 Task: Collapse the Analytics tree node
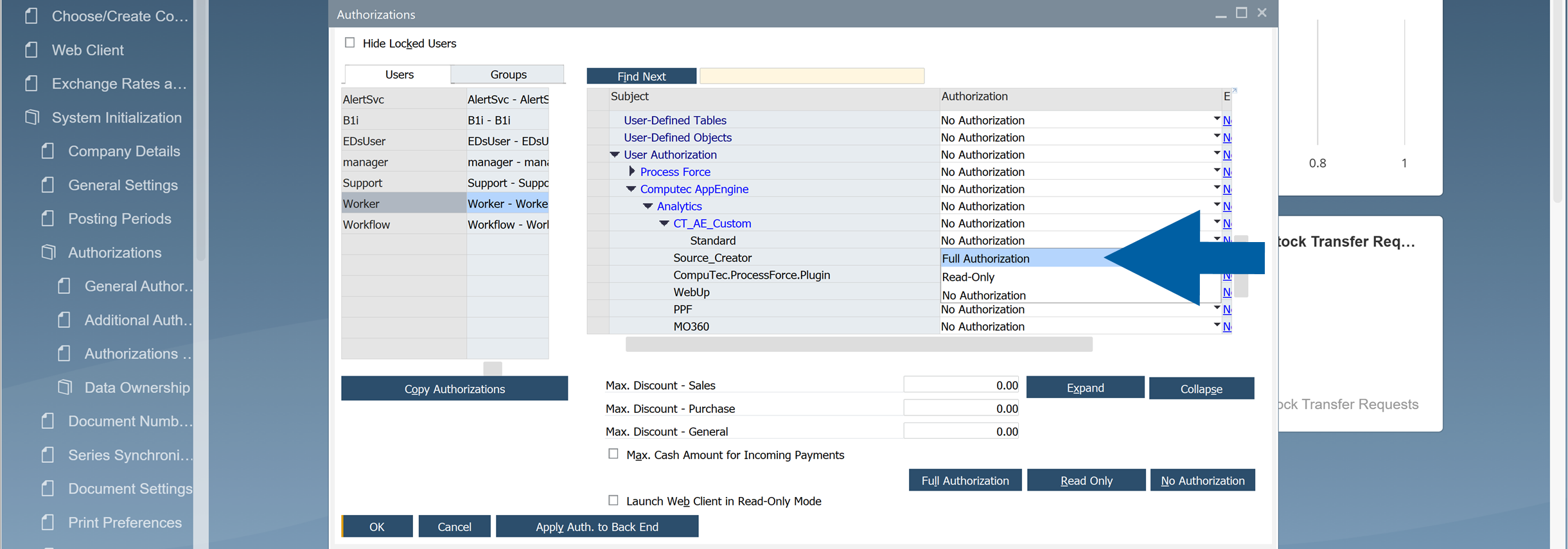[648, 206]
